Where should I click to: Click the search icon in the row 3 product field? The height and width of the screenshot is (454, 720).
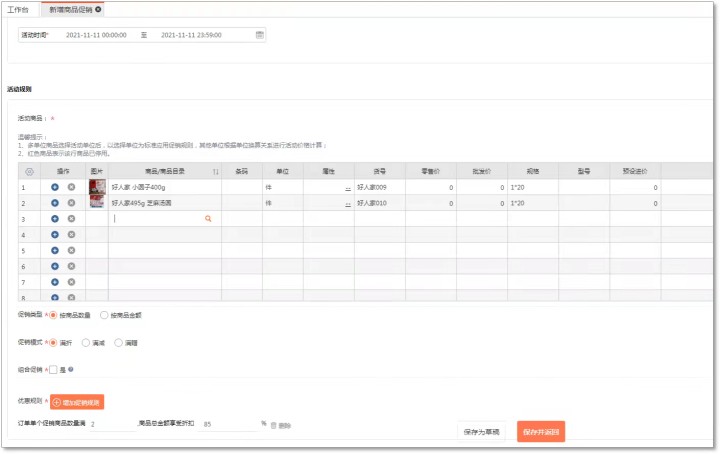click(x=208, y=218)
